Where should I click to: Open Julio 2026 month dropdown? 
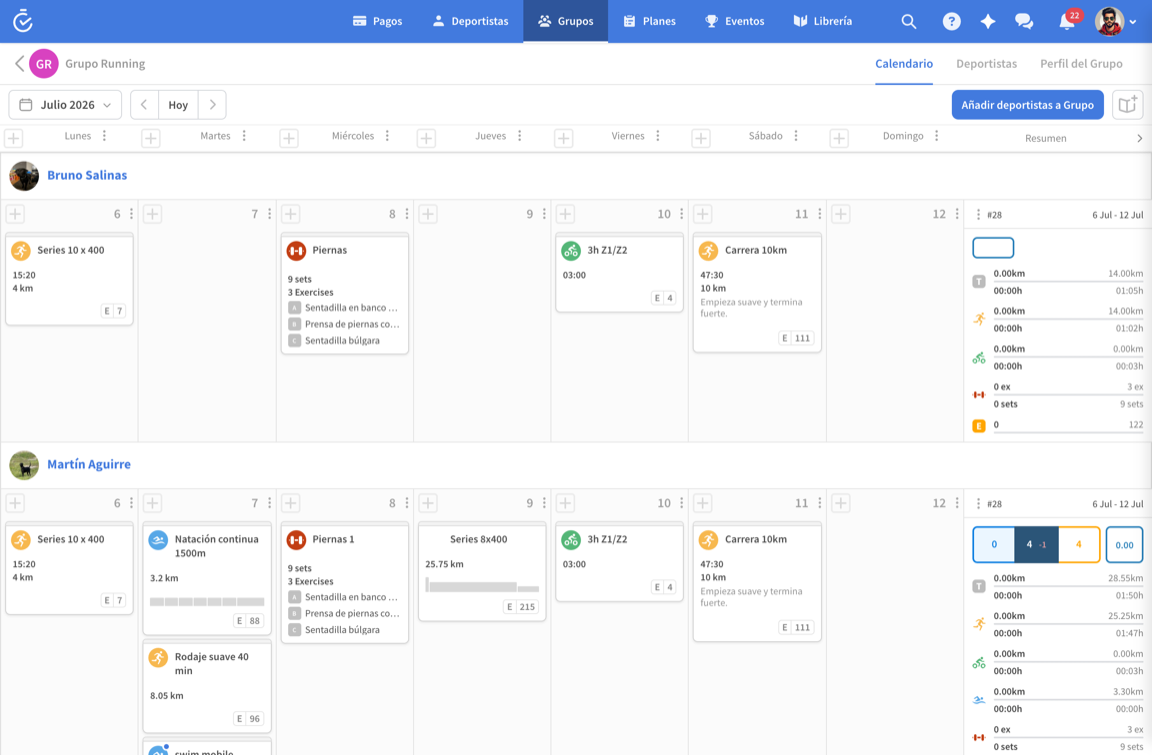[65, 105]
